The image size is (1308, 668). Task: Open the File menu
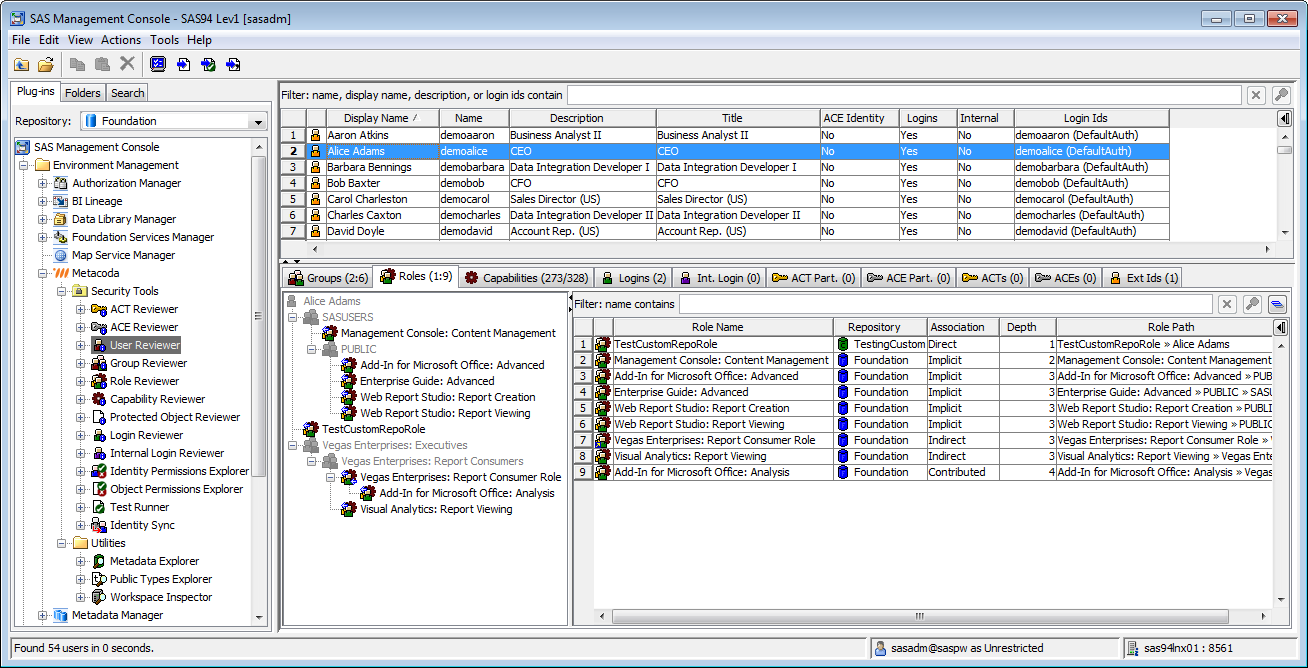[21, 40]
